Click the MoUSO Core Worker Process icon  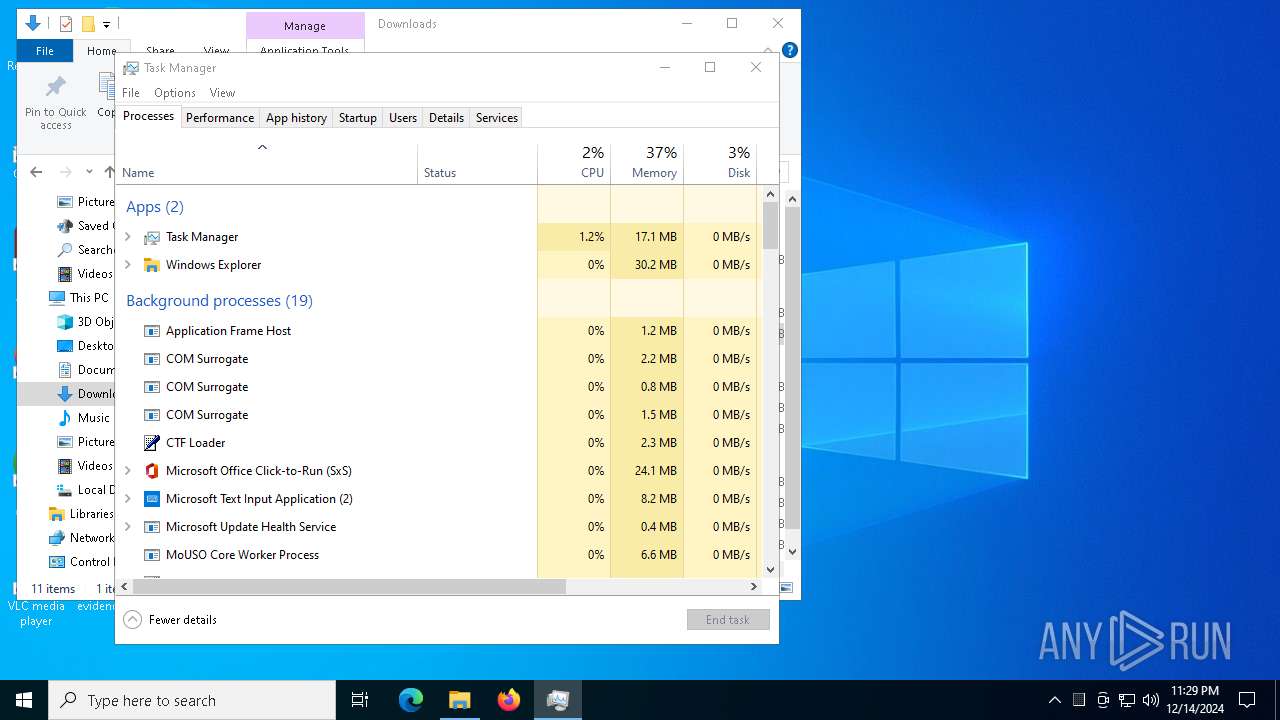coord(152,555)
